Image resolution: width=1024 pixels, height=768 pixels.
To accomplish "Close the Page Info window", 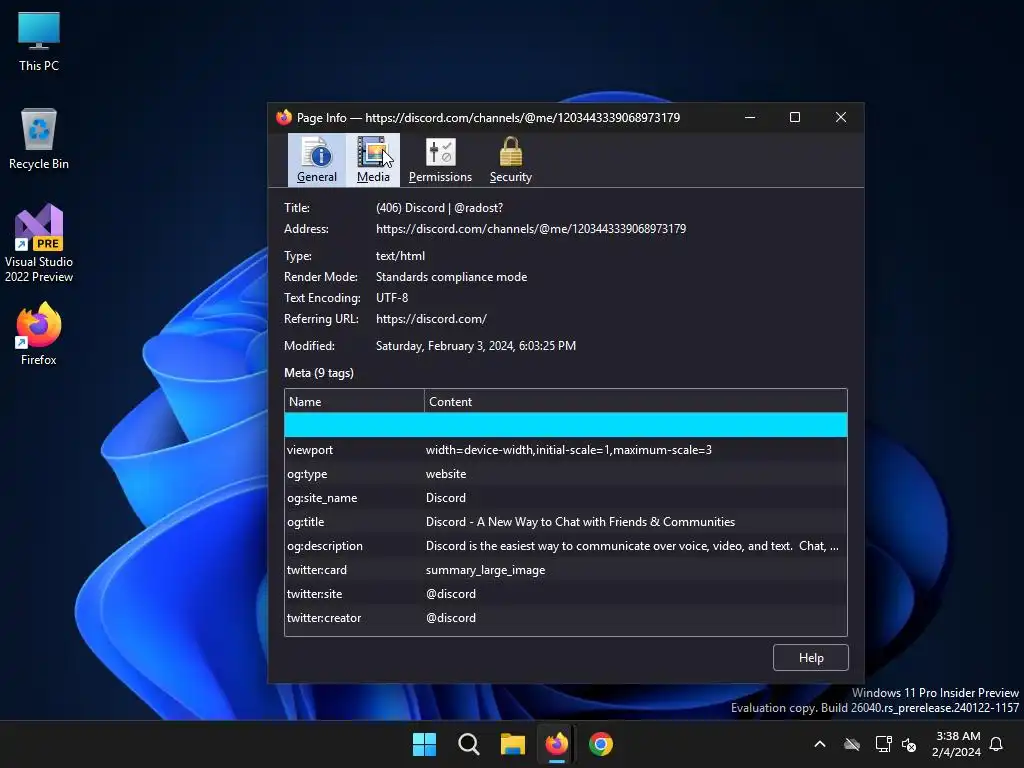I will [840, 118].
